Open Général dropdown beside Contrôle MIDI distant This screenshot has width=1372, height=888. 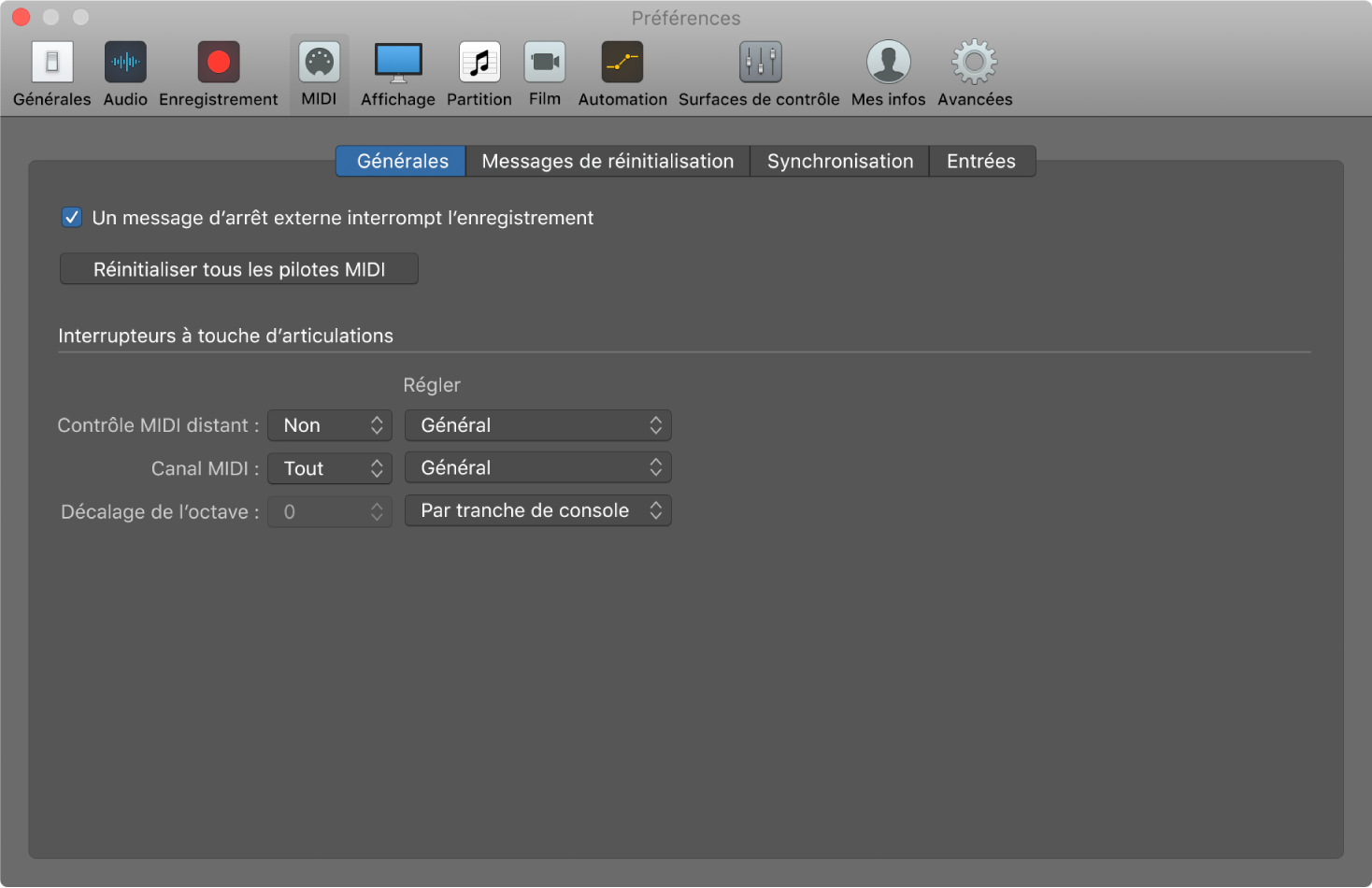538,425
